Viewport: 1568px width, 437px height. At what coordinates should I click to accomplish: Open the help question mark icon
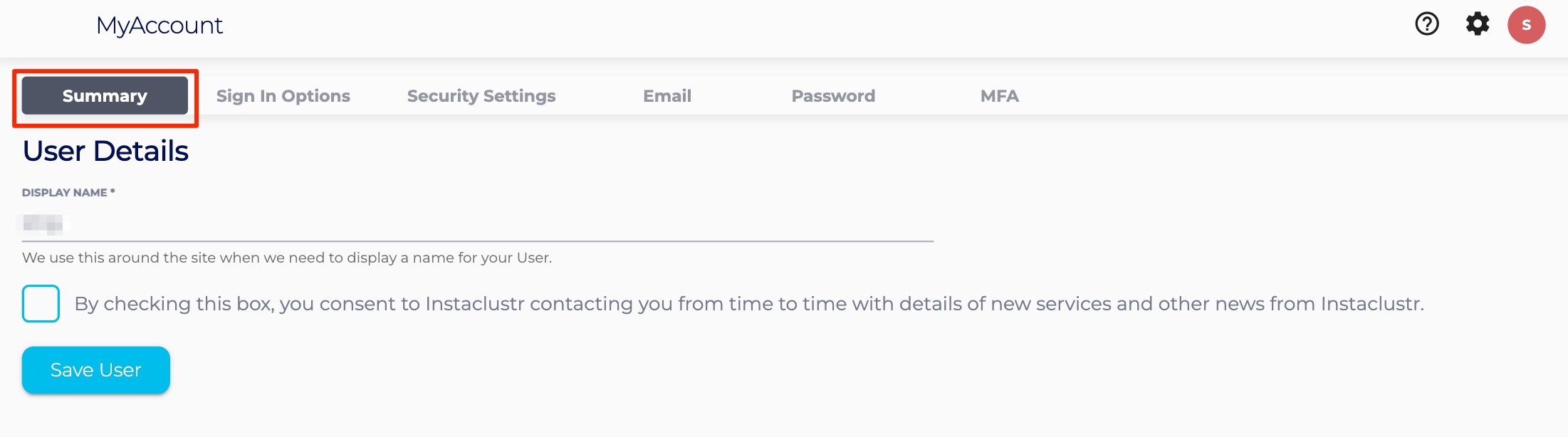pos(1426,24)
